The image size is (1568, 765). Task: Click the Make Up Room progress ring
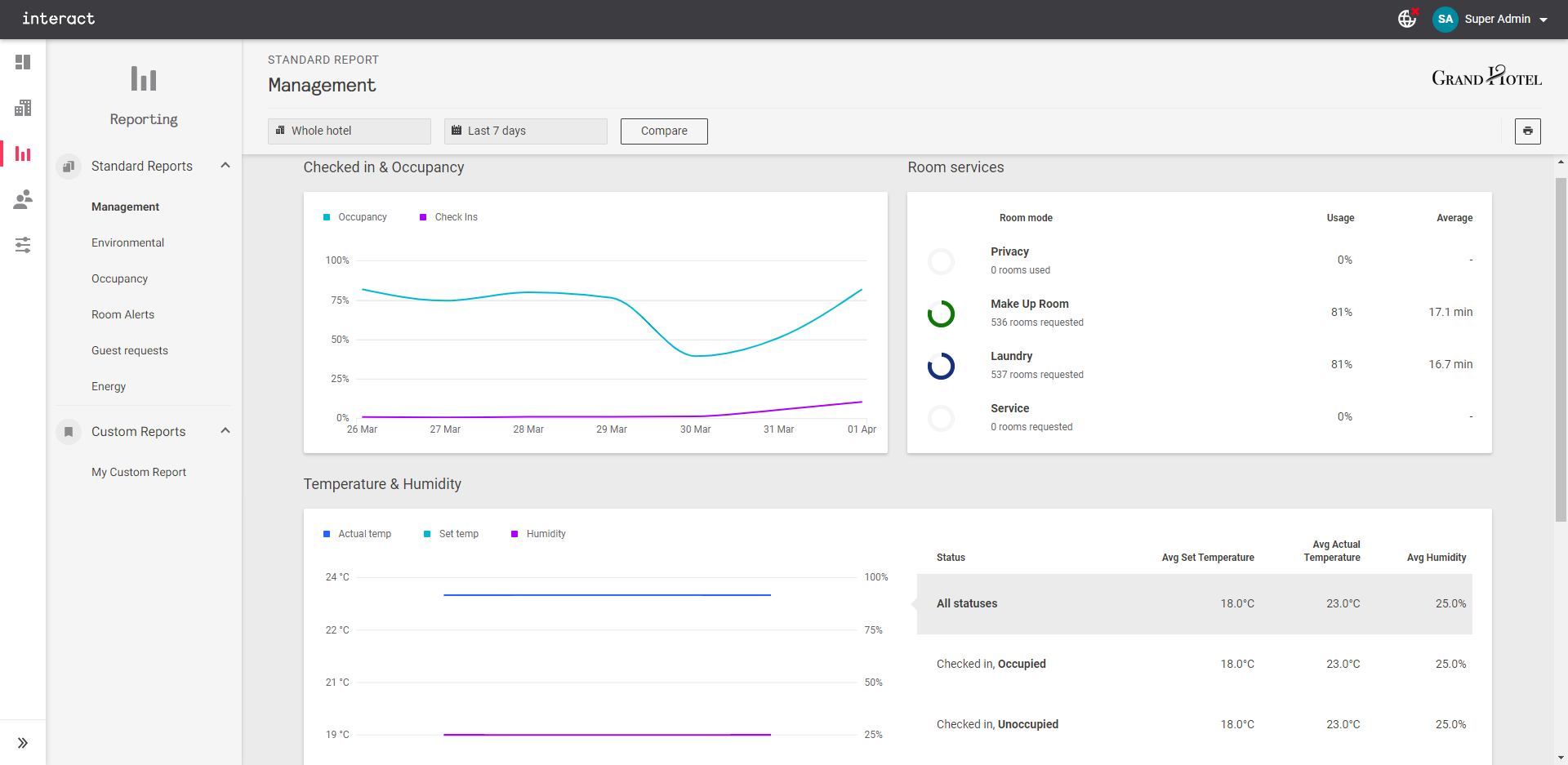point(941,314)
